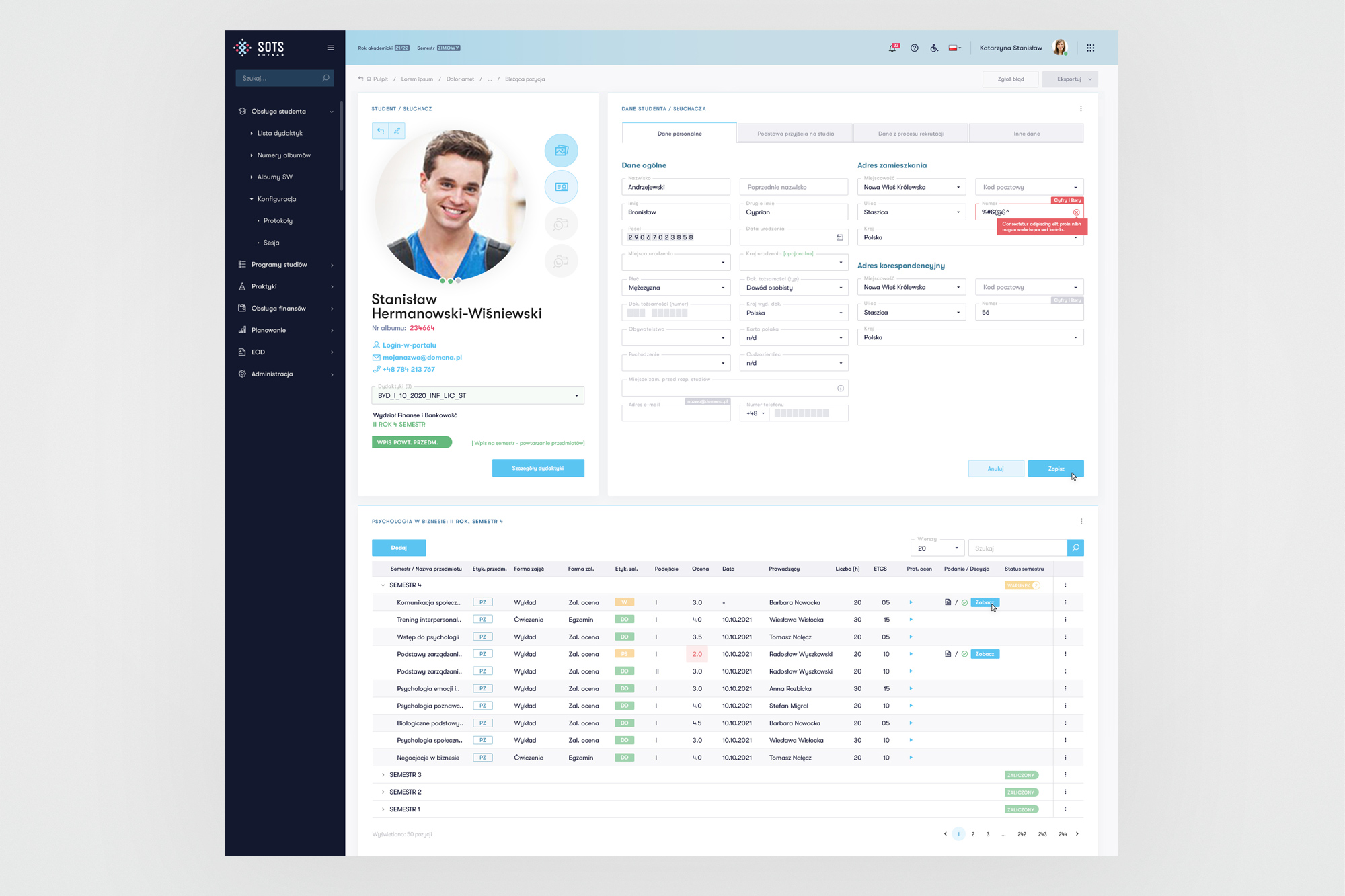The height and width of the screenshot is (896, 1345).
Task: Click the Zapisz button
Action: point(1055,469)
